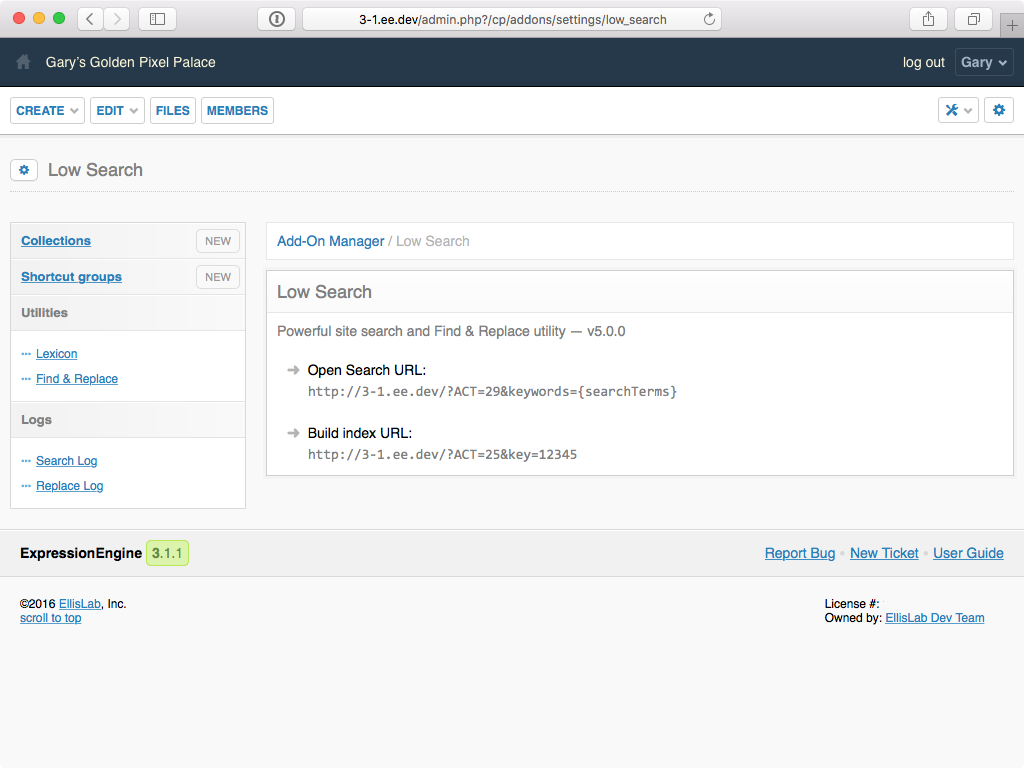Image resolution: width=1024 pixels, height=768 pixels.
Task: Open the Collections sidebar link
Action: pos(56,240)
